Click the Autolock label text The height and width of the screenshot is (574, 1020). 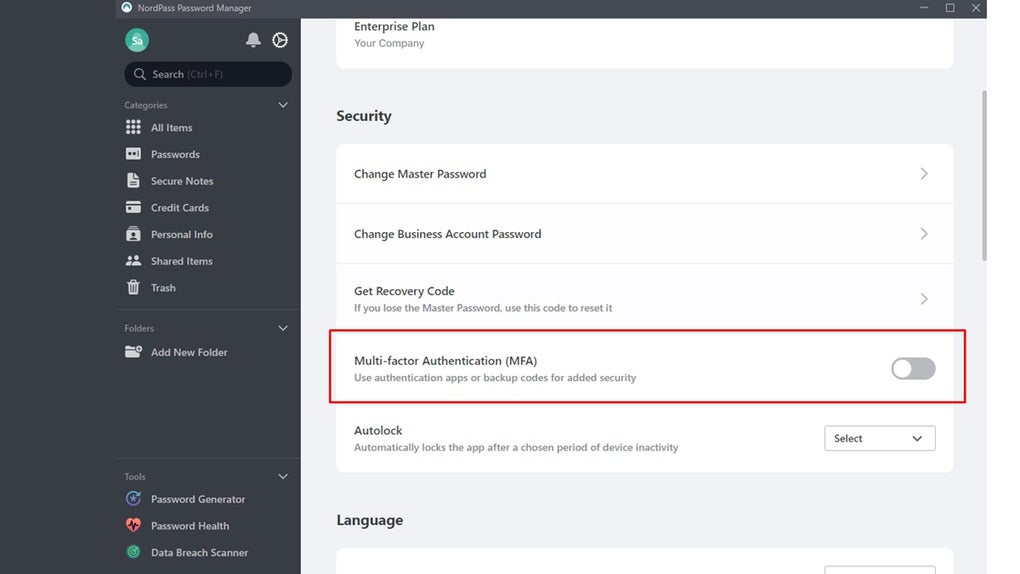click(x=378, y=430)
